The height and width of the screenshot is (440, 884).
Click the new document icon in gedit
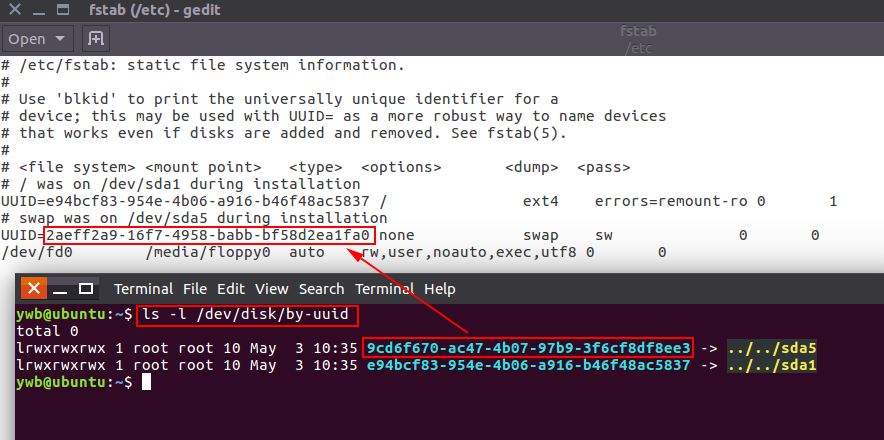tap(96, 39)
